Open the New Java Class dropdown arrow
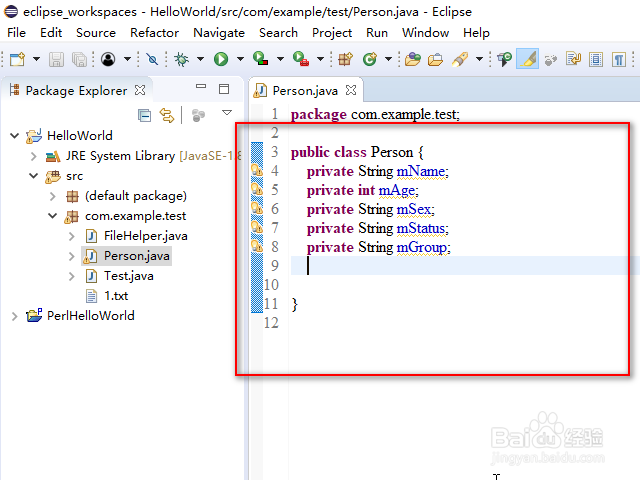Image resolution: width=640 pixels, height=480 pixels. (x=388, y=59)
